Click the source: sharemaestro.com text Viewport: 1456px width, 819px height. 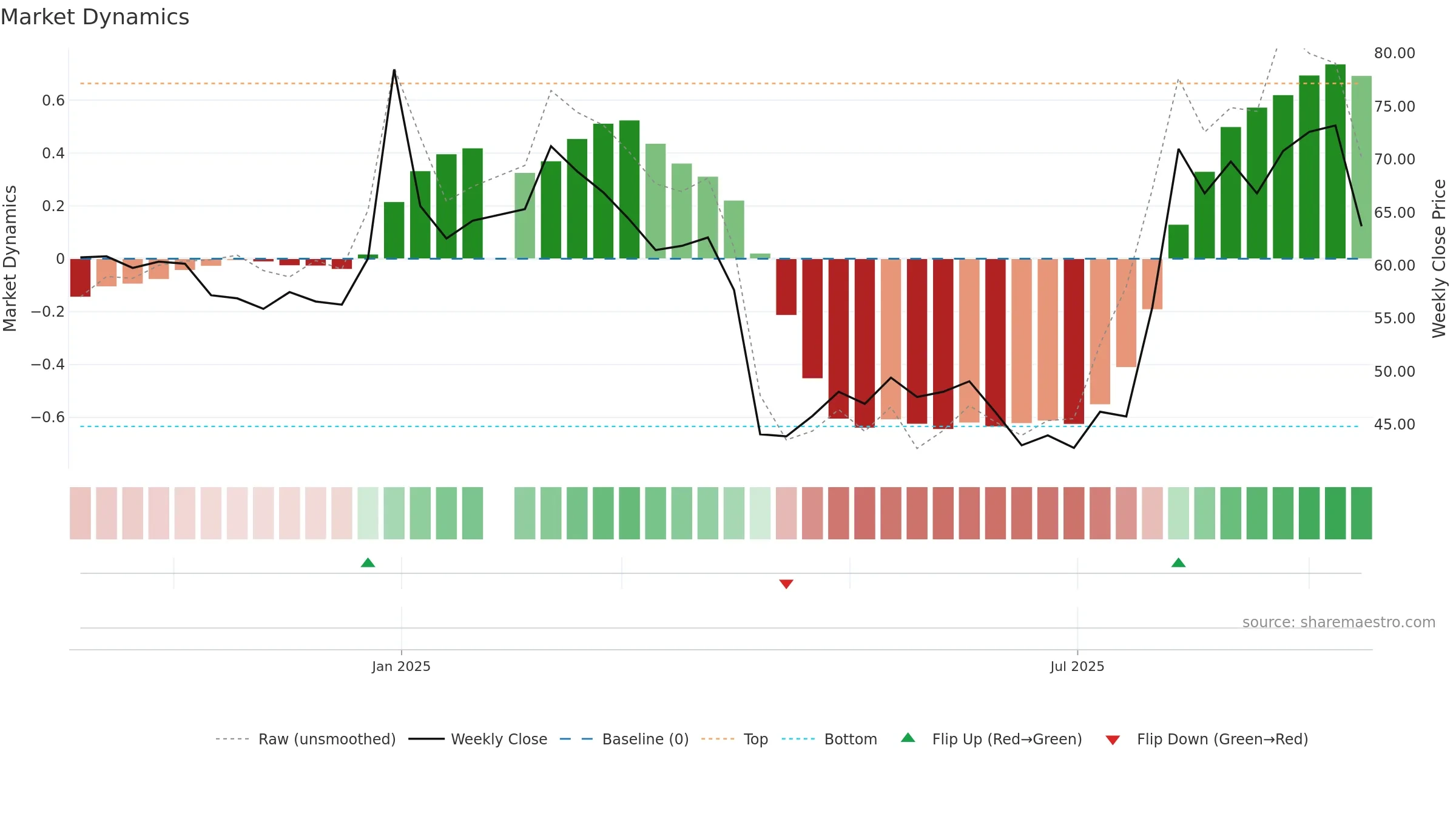point(1339,622)
